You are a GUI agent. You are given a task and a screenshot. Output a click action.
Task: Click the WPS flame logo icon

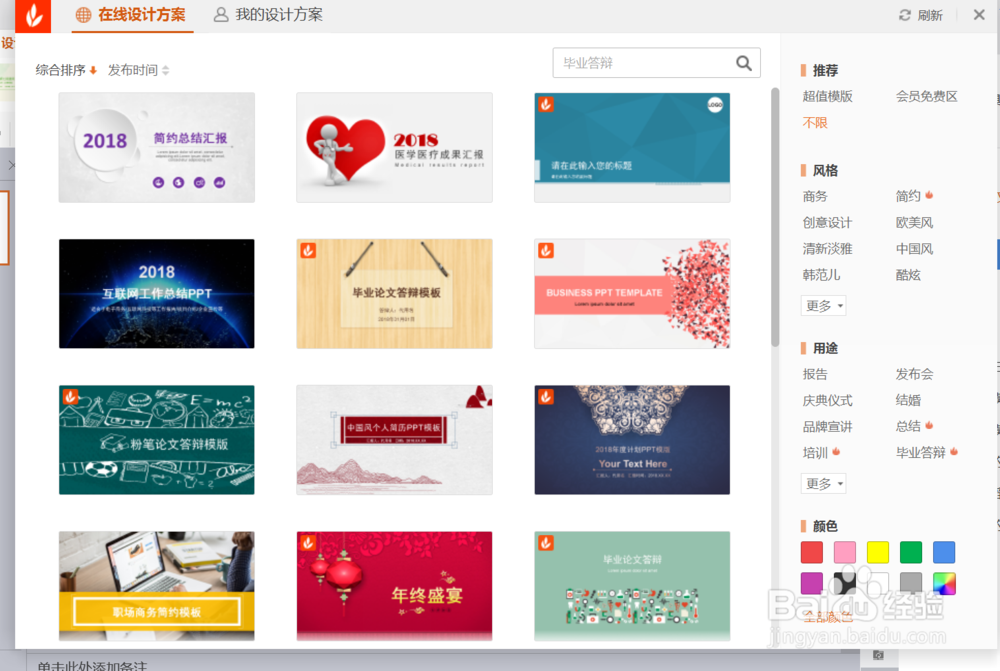[33, 15]
